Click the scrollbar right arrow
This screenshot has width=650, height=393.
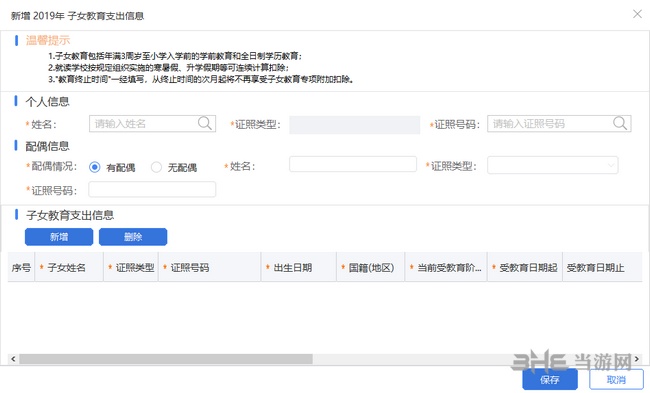click(x=637, y=359)
